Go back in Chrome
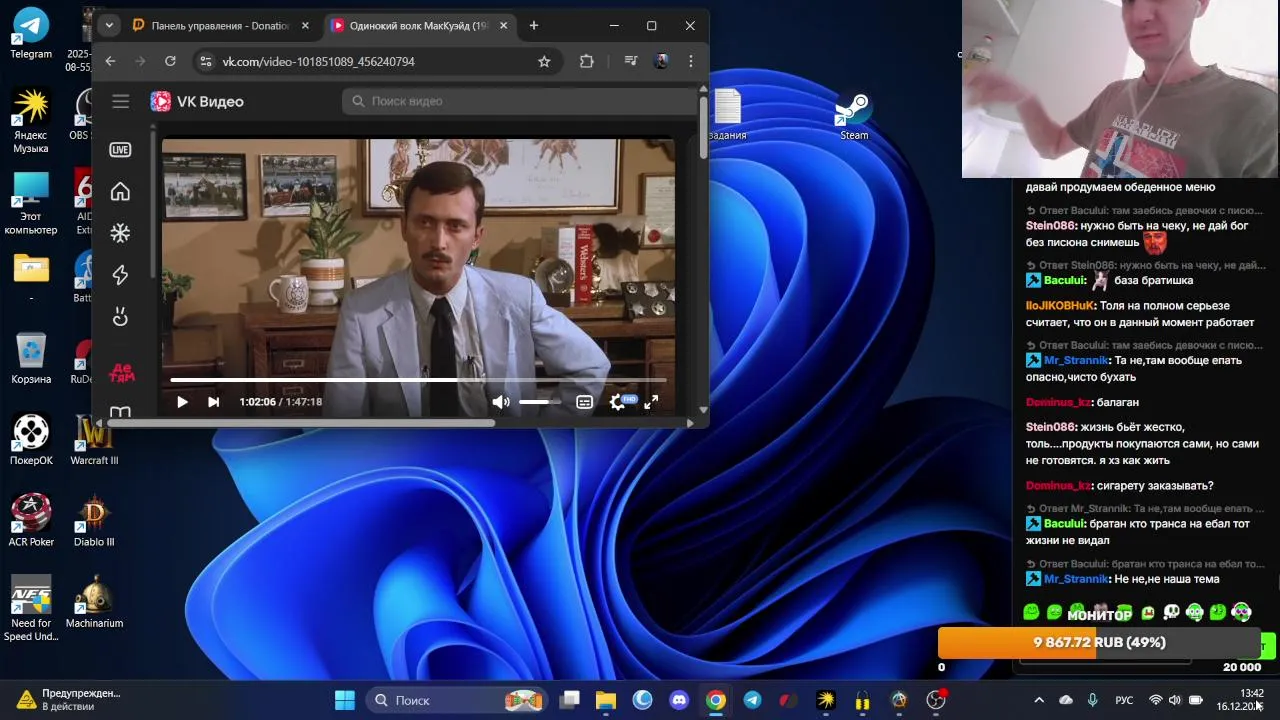The height and width of the screenshot is (720, 1280). (x=111, y=61)
